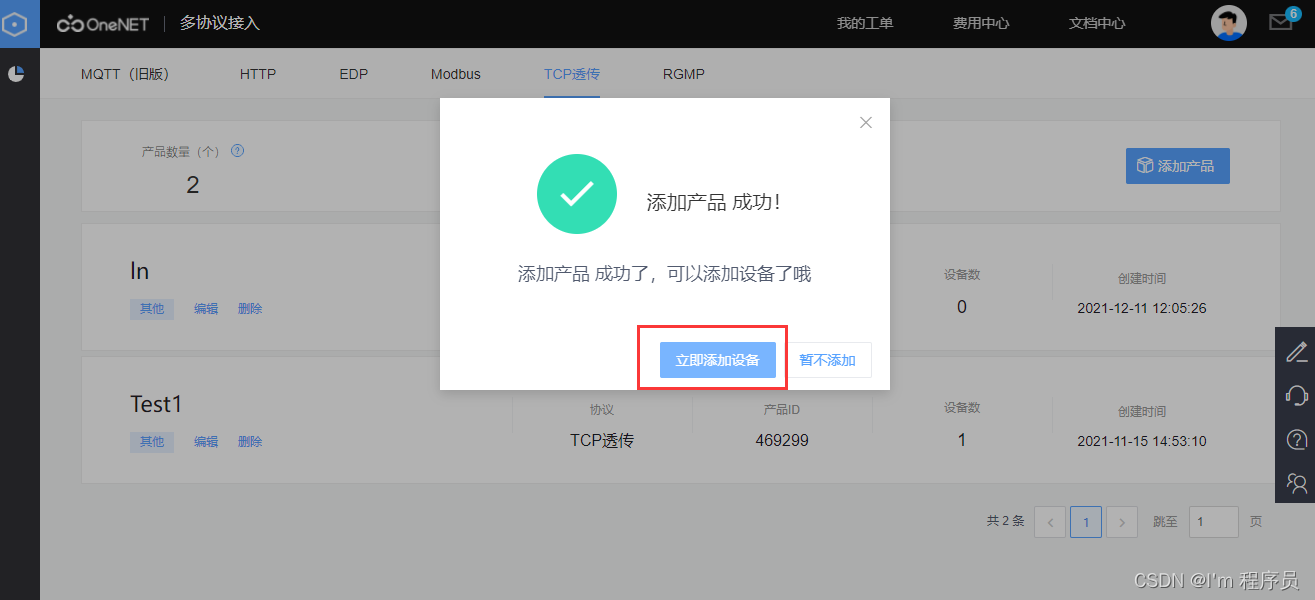Select the pen feedback icon on right edge
This screenshot has width=1315, height=600.
tap(1297, 351)
